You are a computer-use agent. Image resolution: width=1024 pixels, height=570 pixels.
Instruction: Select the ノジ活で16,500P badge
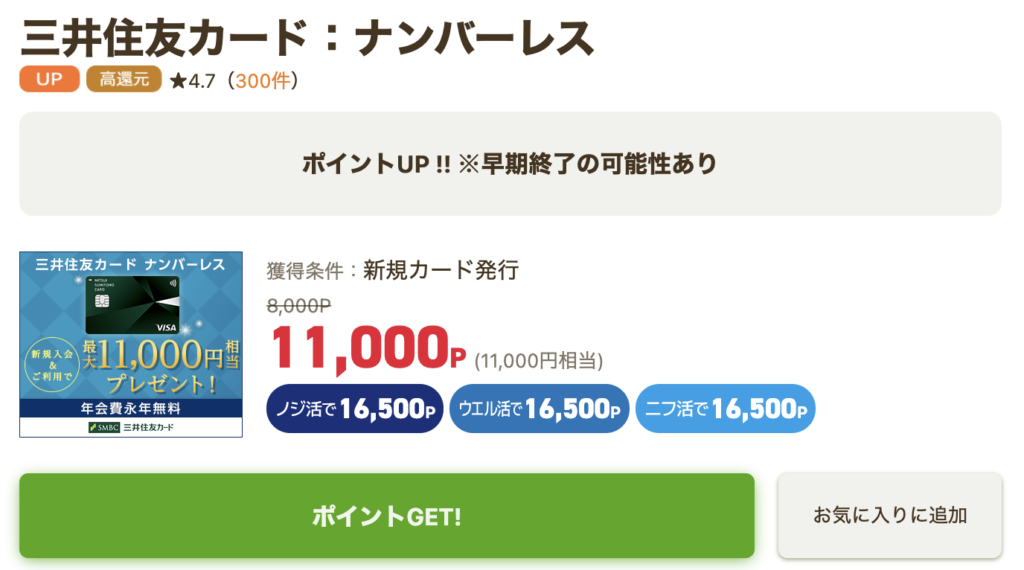point(355,409)
